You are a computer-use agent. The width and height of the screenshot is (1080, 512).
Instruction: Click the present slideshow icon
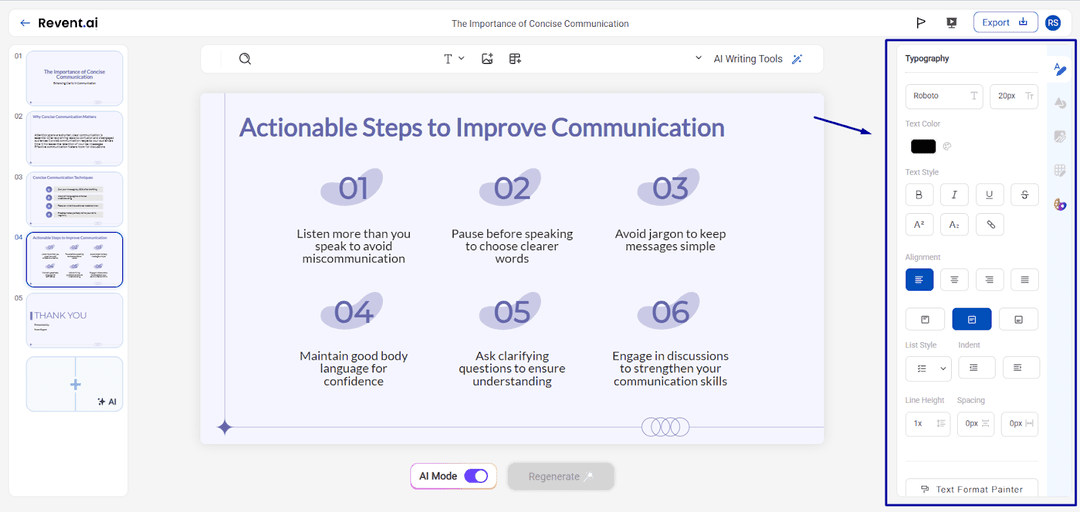click(951, 23)
